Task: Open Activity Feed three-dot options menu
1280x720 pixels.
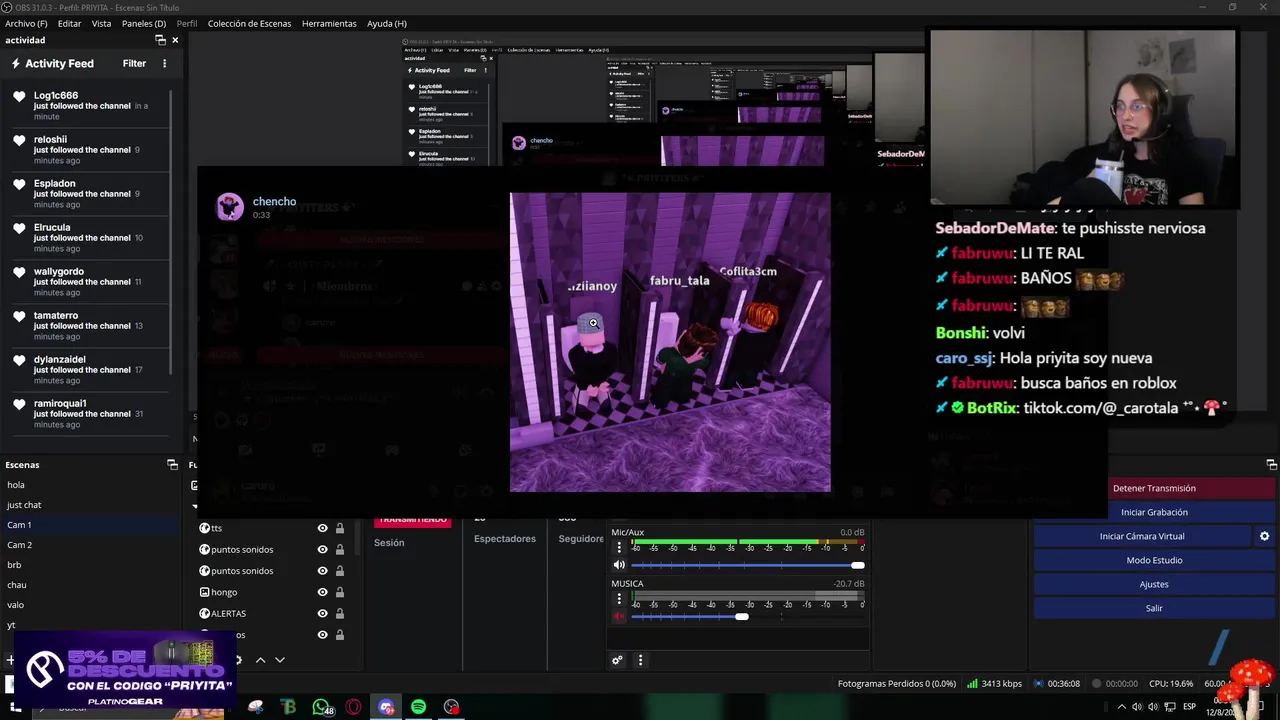Action: (165, 63)
